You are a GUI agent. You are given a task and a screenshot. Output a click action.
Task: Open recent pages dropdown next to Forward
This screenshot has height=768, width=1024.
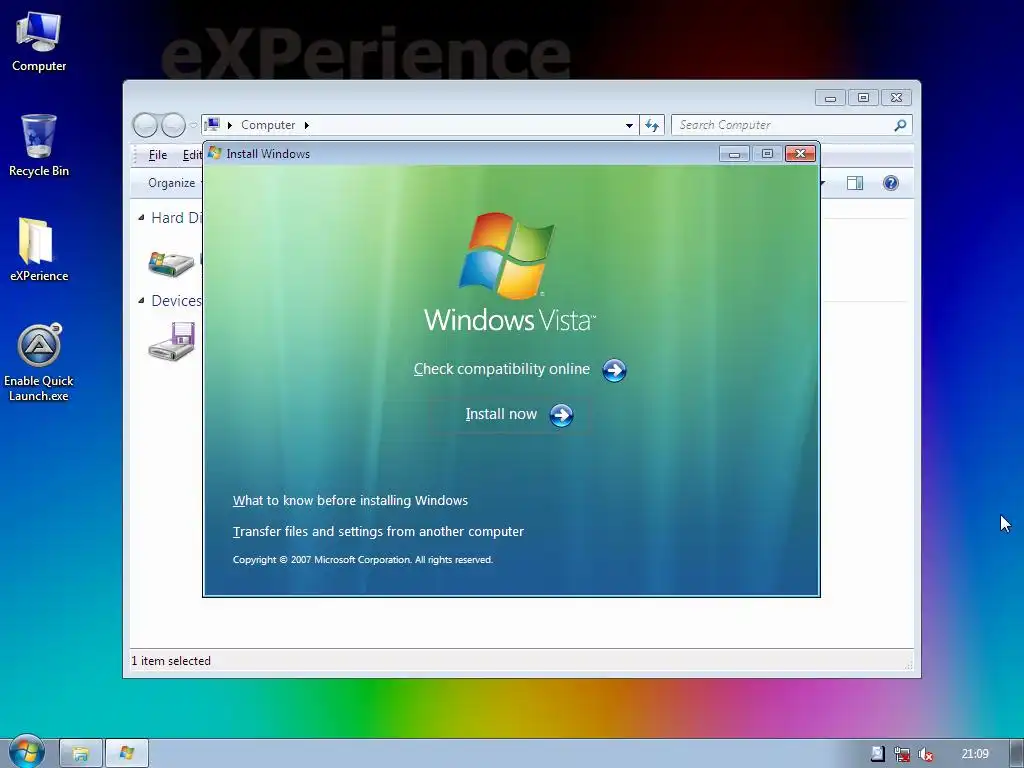point(193,125)
